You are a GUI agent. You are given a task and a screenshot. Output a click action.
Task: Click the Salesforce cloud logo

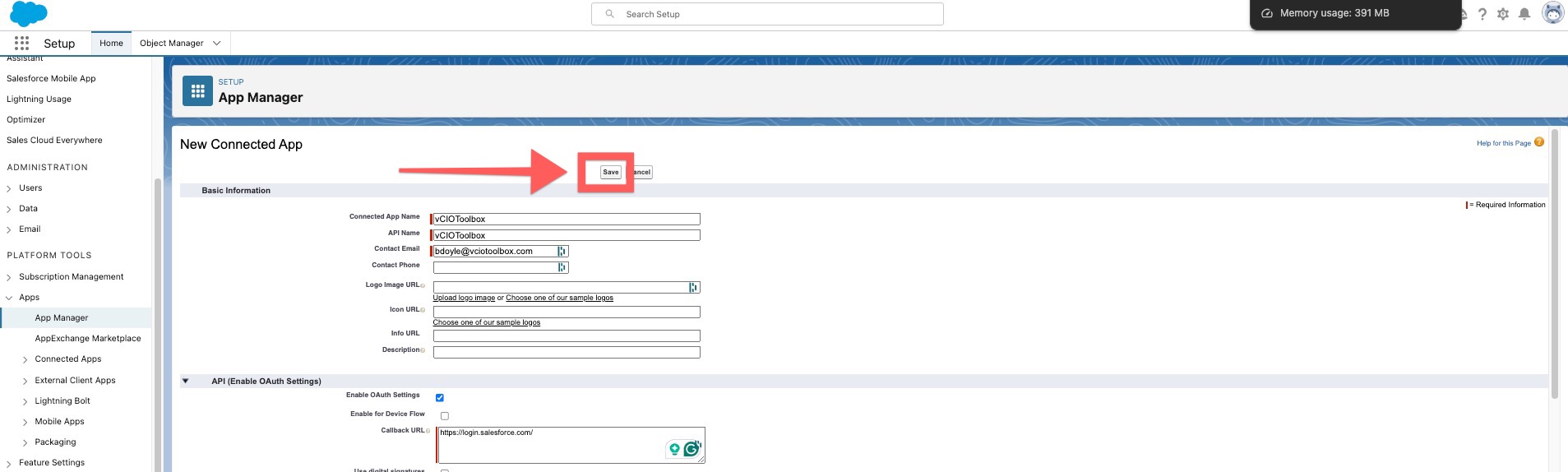pos(29,14)
